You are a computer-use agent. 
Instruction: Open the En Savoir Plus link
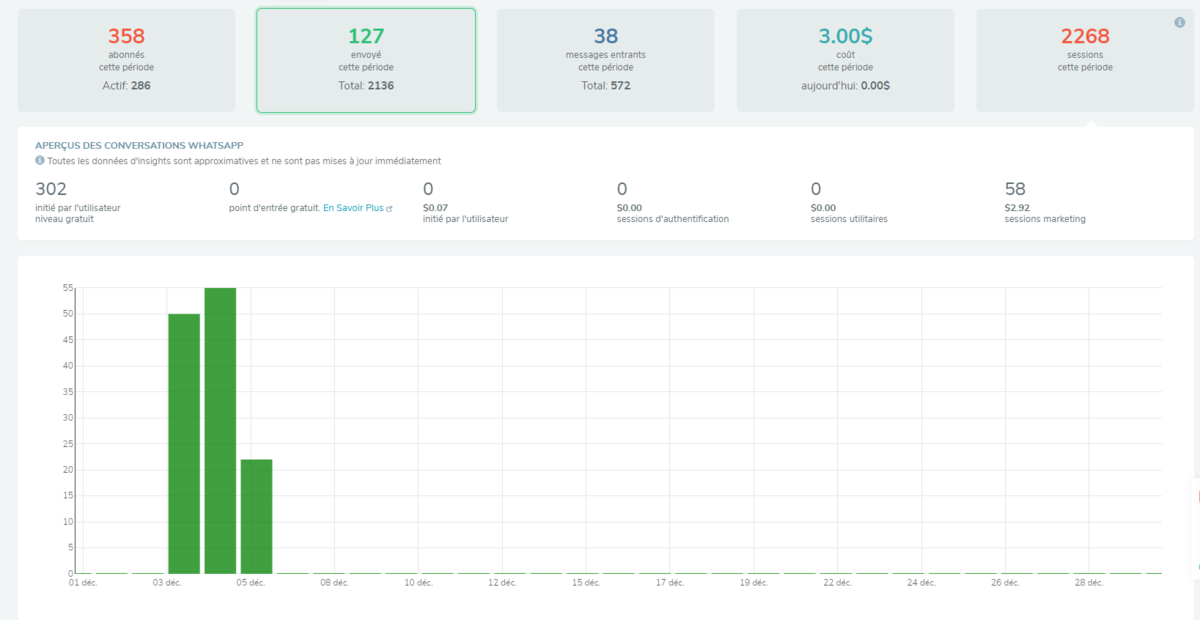tap(353, 208)
